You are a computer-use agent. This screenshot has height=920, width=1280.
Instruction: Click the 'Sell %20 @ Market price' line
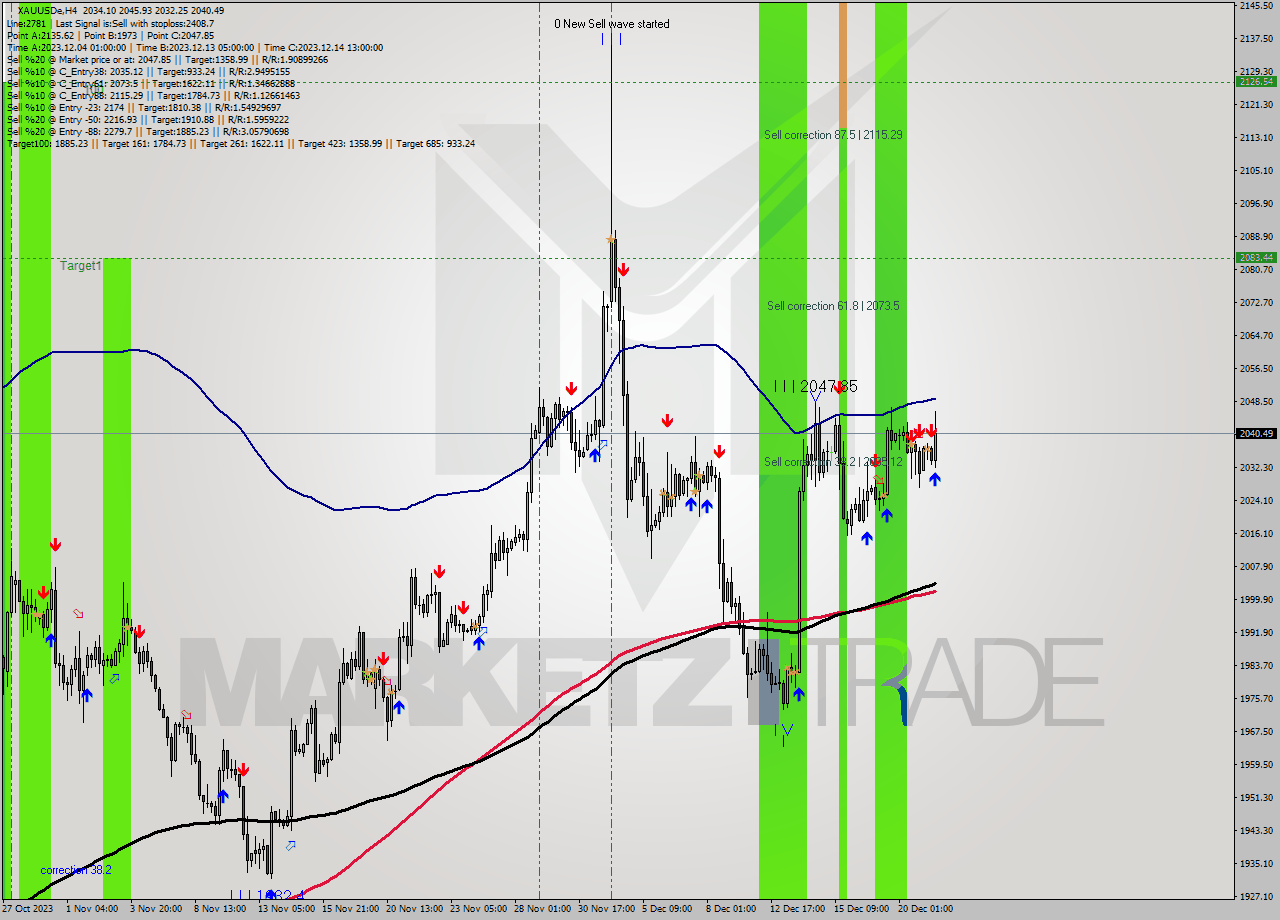click(167, 59)
